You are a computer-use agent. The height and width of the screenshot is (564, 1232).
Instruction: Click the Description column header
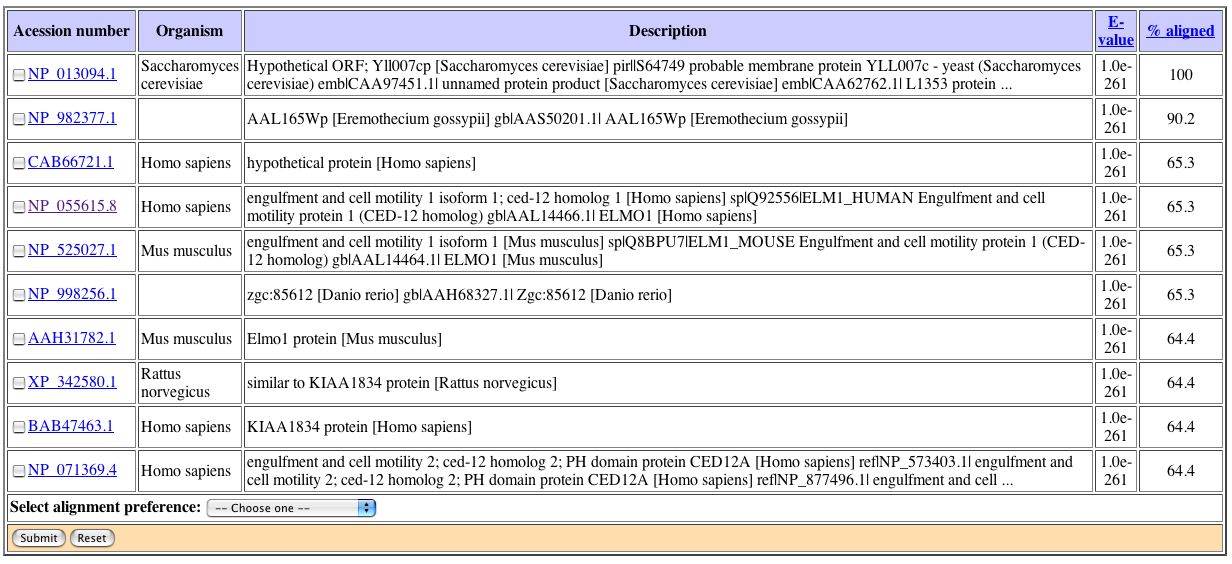point(668,31)
